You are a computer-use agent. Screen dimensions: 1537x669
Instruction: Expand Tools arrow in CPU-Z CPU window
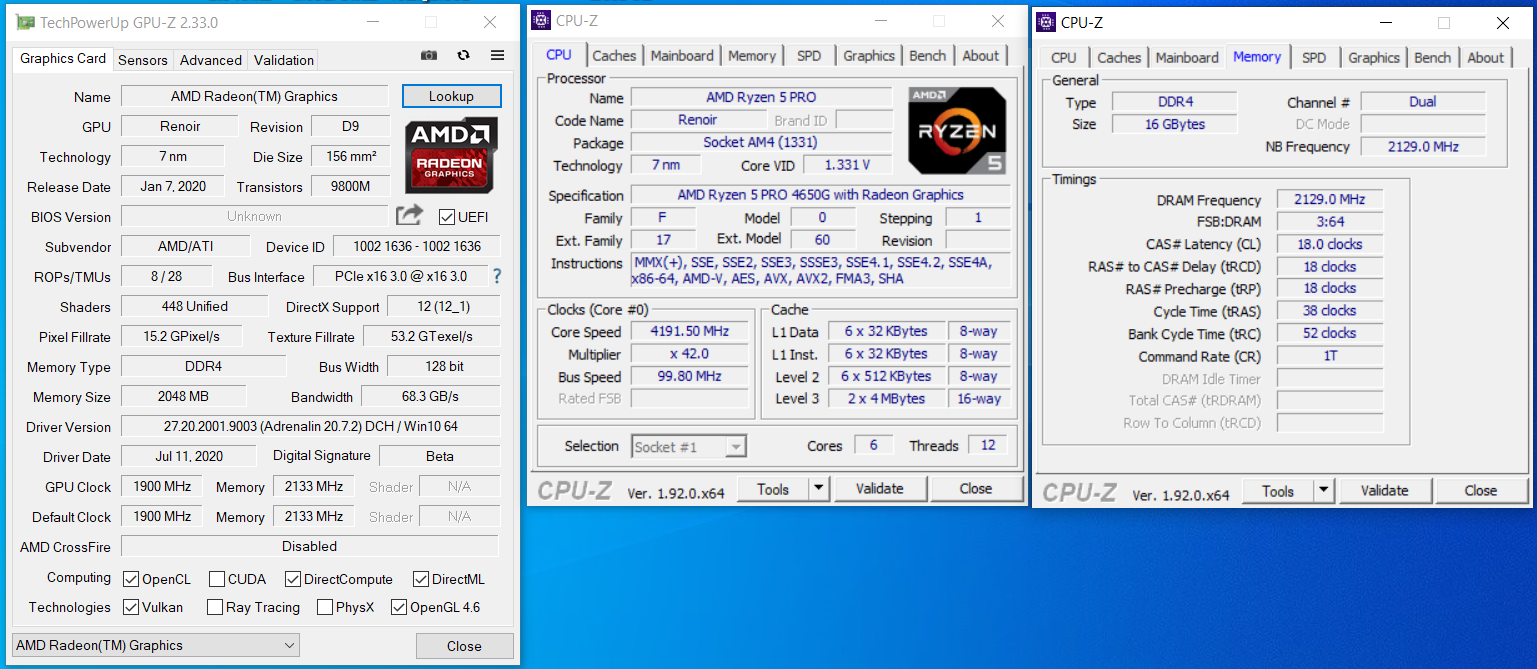pos(819,489)
